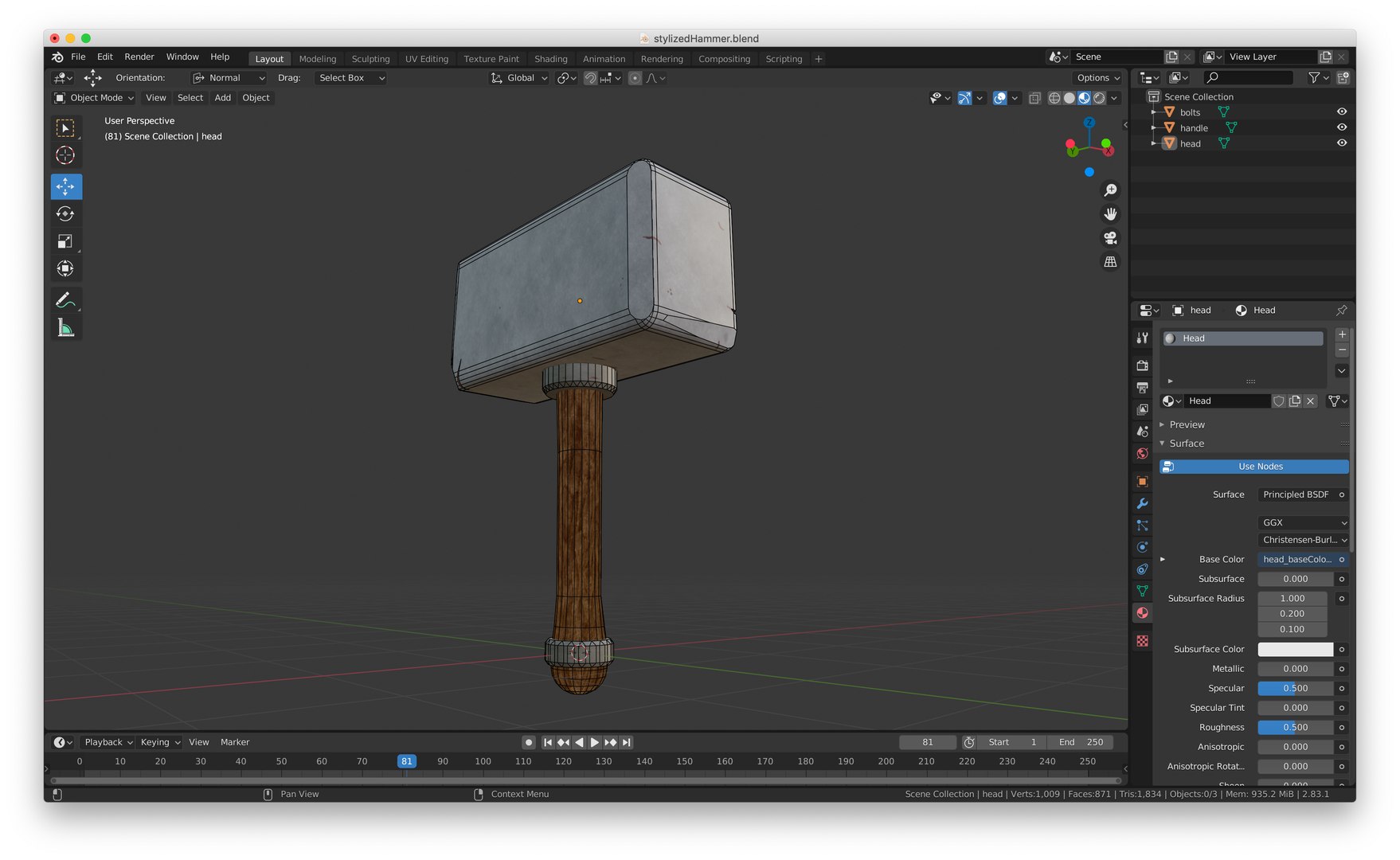
Task: Open Active Tool and Workspace settings tab
Action: (1142, 338)
